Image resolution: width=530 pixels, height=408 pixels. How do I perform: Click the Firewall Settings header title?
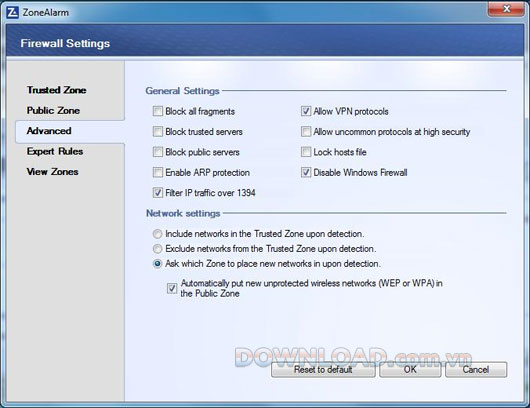tap(65, 43)
